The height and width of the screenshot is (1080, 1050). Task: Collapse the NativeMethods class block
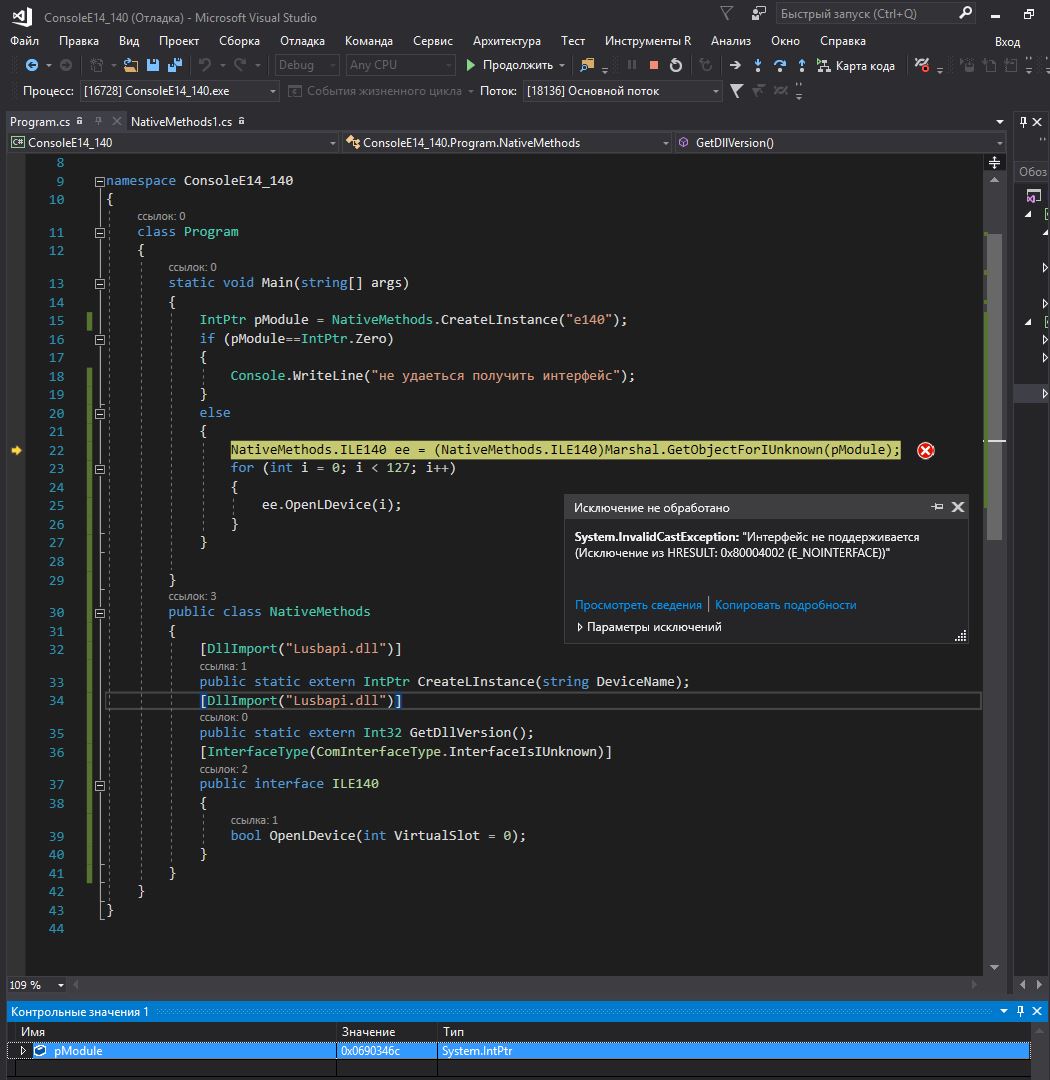(100, 613)
